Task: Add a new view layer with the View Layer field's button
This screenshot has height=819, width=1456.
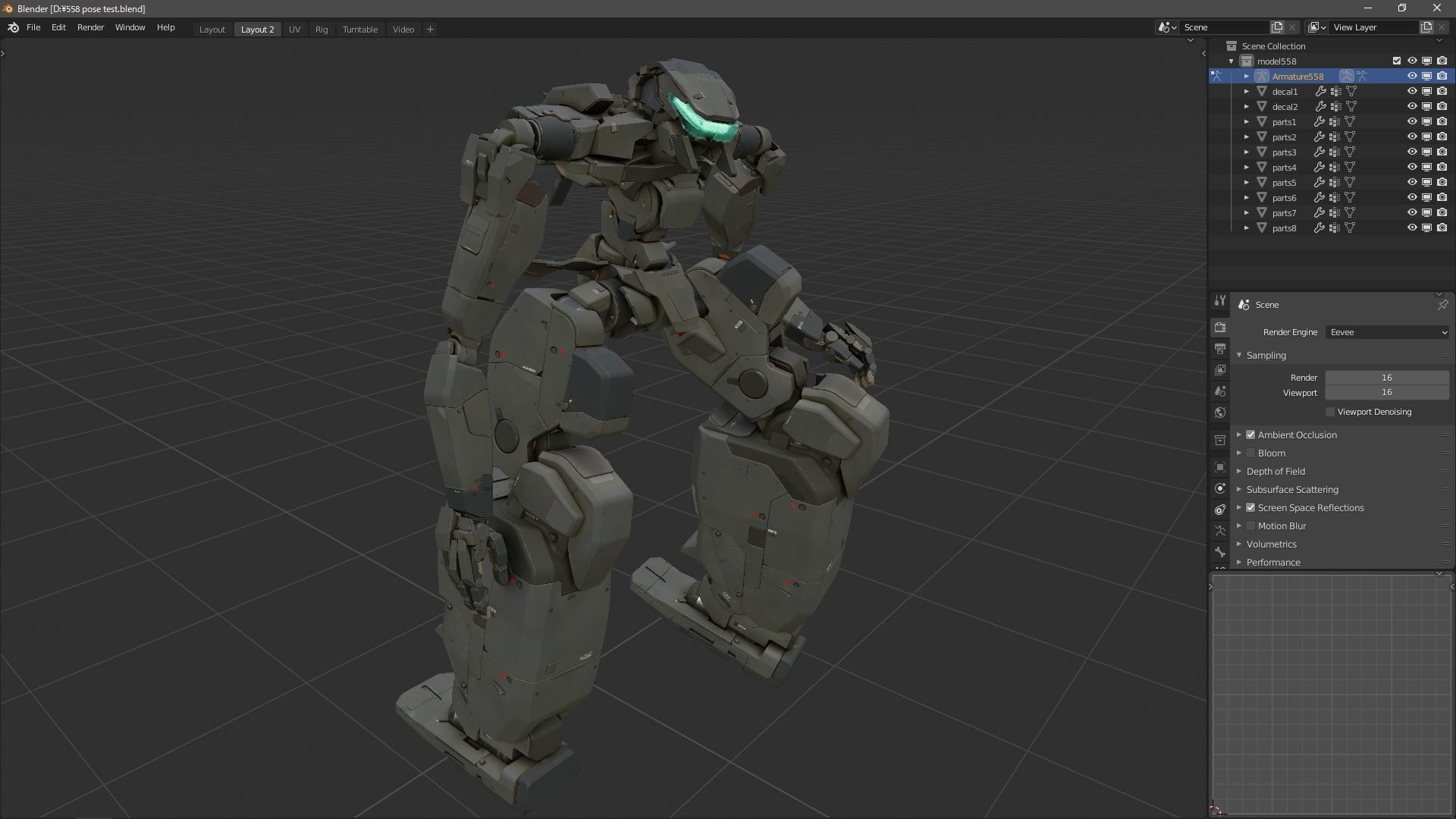Action: [1426, 27]
